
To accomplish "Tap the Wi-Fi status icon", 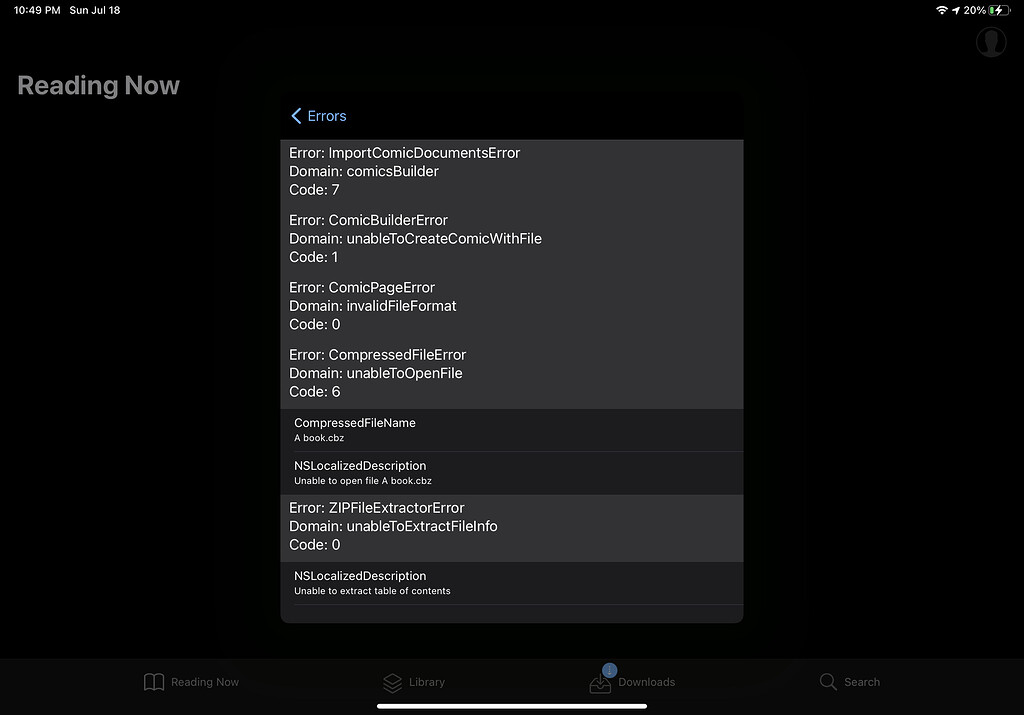I will click(942, 10).
